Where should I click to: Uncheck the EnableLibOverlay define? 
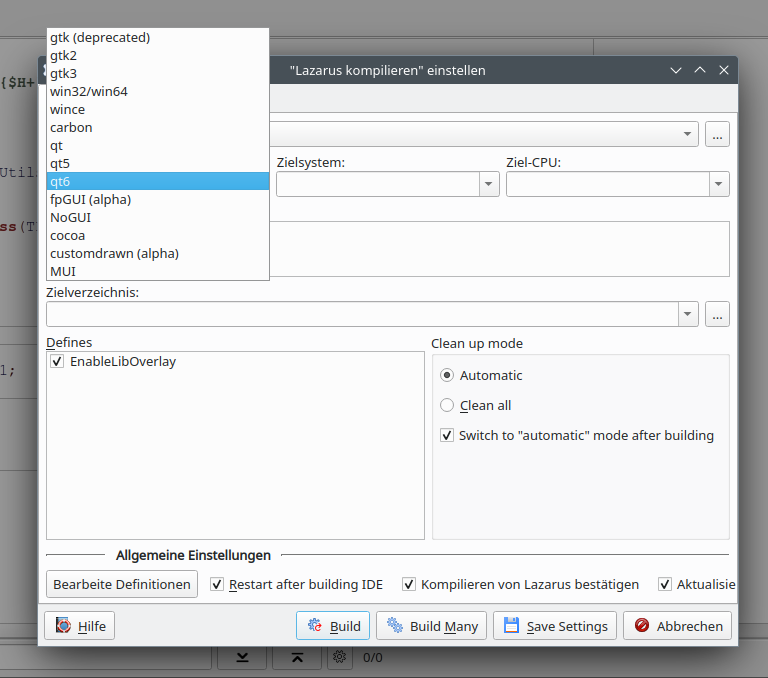57,362
